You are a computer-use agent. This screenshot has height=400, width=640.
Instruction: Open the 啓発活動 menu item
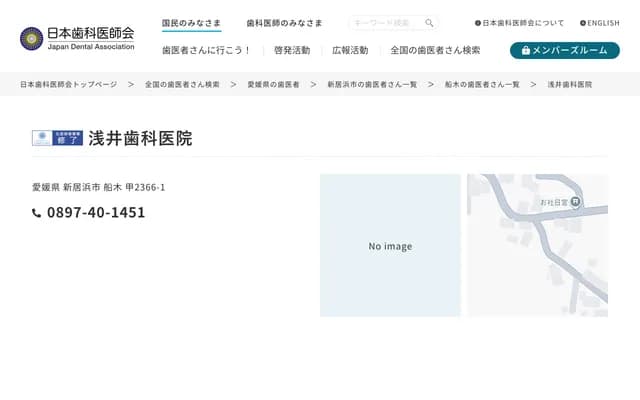pyautogui.click(x=291, y=50)
